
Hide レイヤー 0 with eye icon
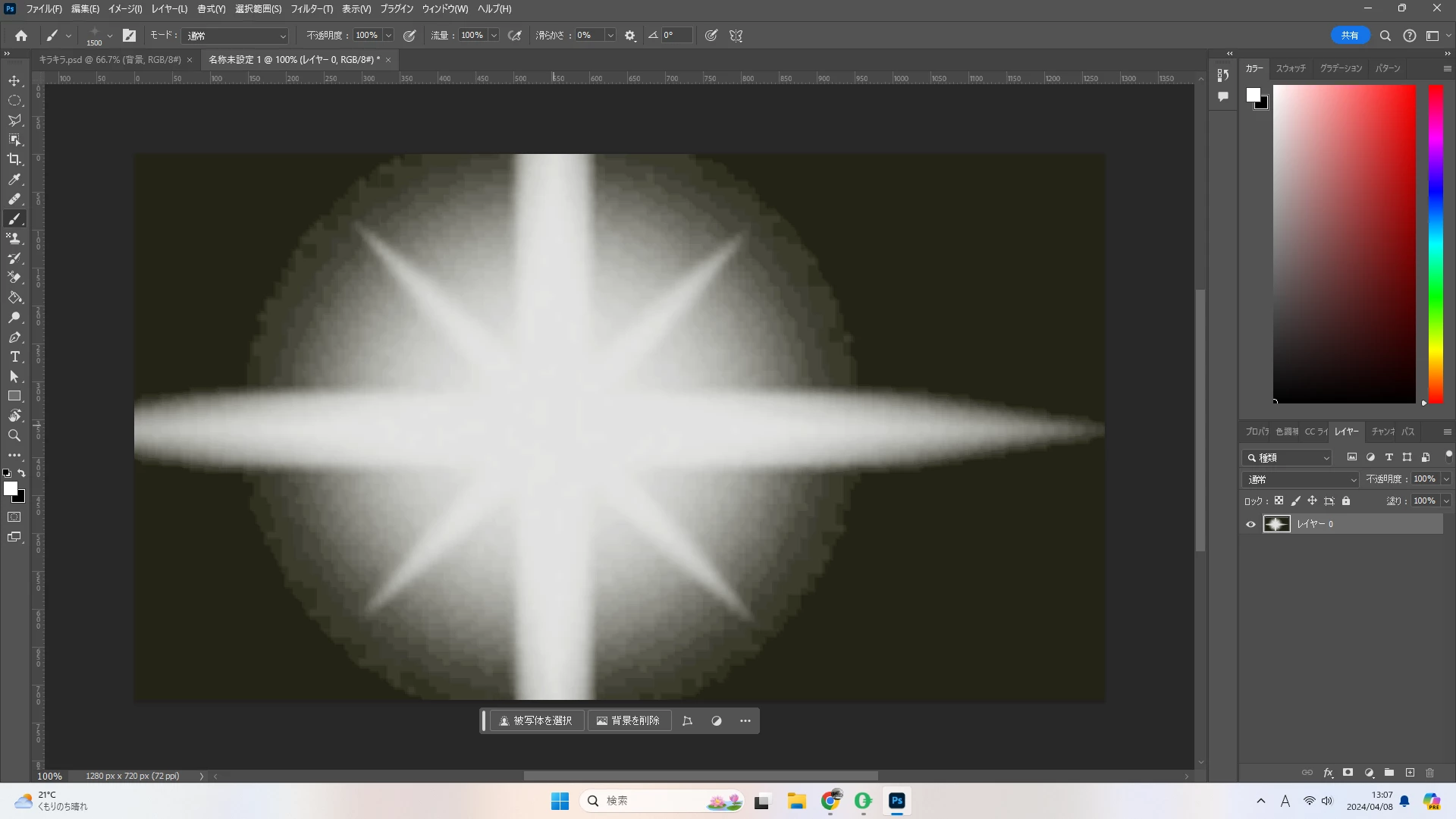coord(1250,524)
